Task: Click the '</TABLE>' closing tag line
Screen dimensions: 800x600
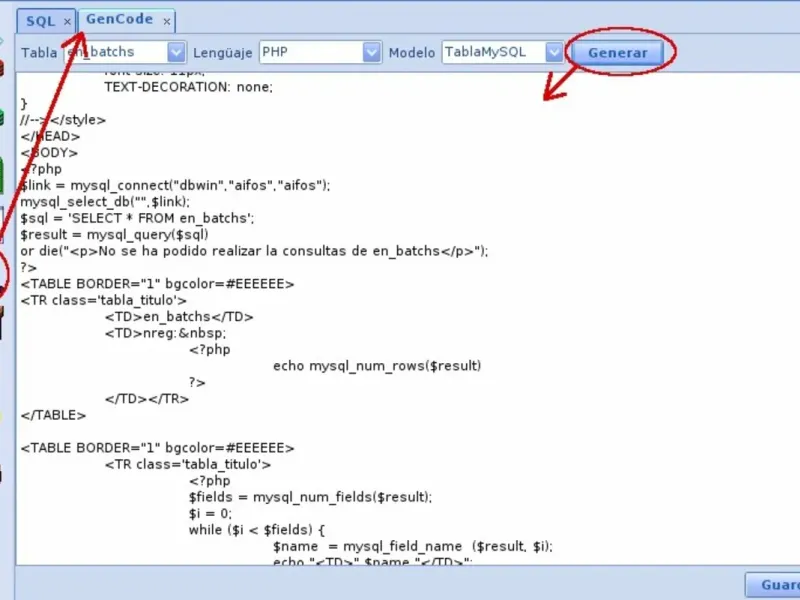Action: point(53,415)
